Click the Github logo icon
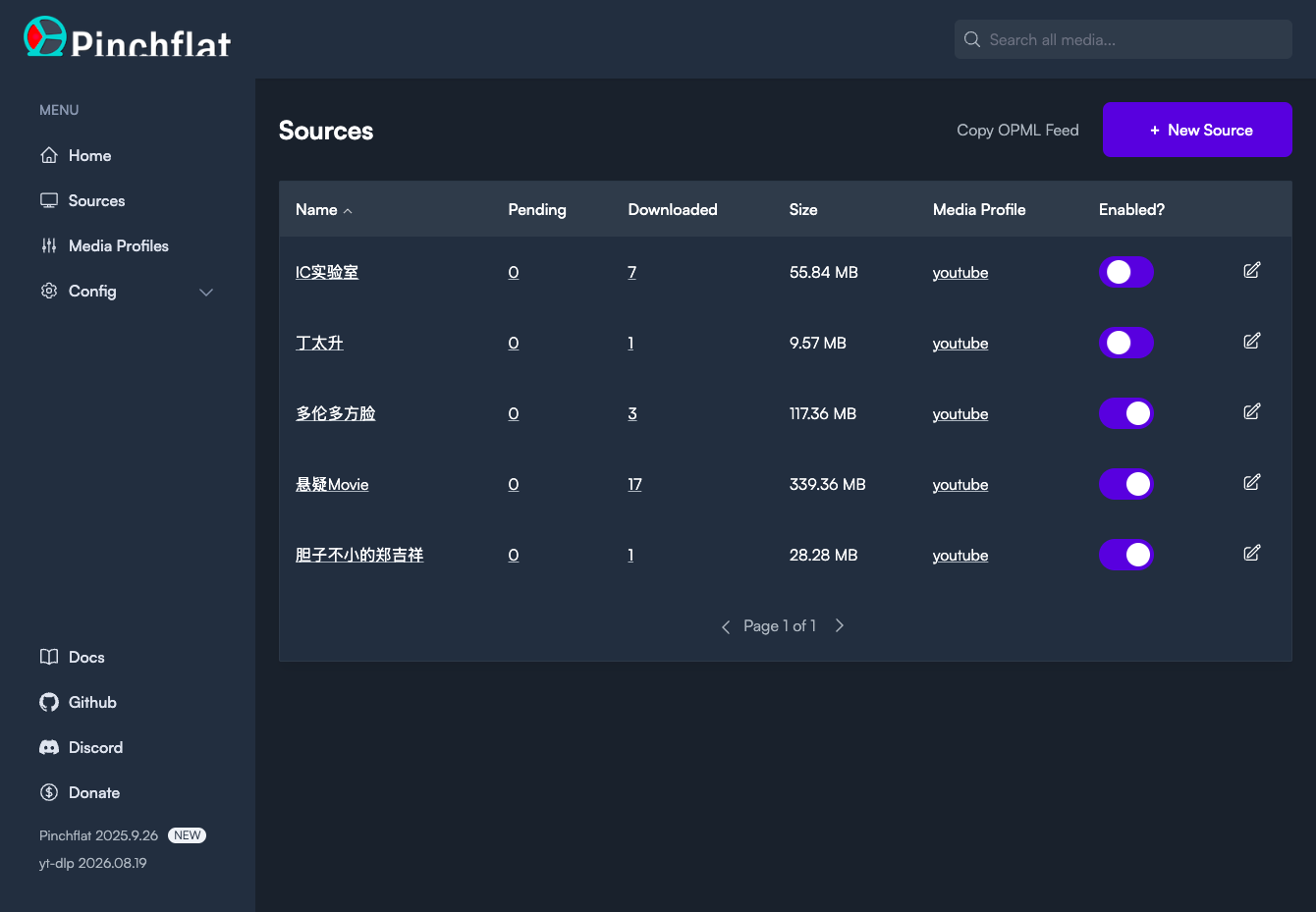The height and width of the screenshot is (912, 1316). (x=49, y=702)
